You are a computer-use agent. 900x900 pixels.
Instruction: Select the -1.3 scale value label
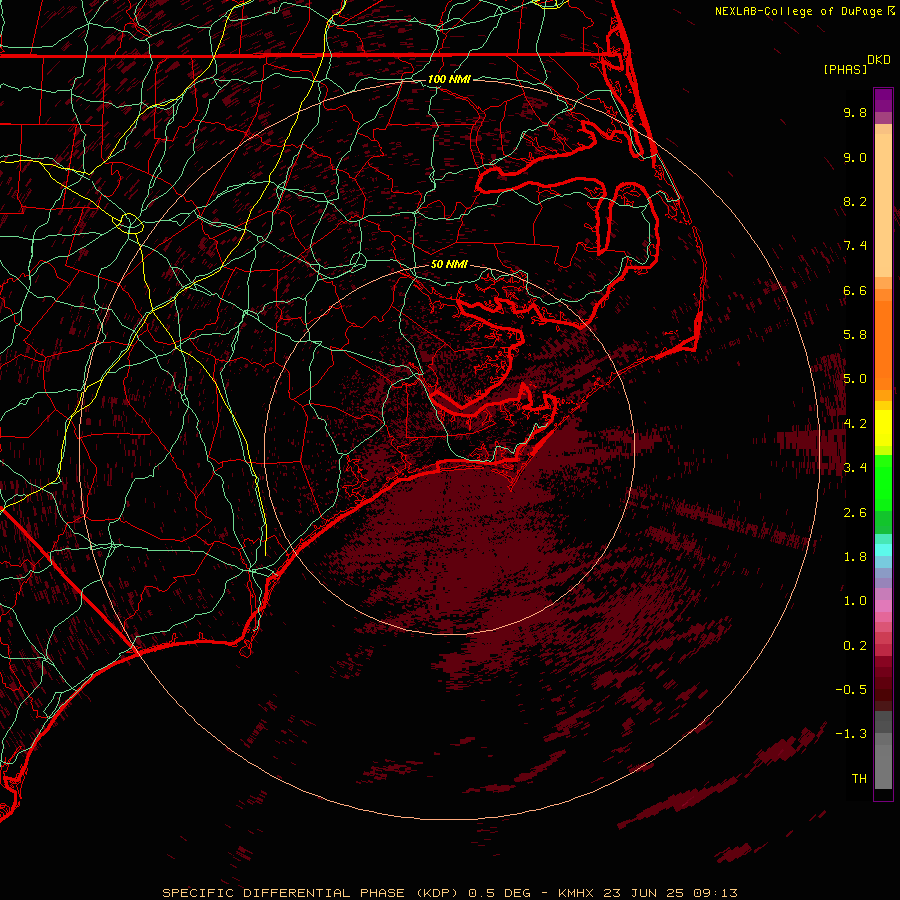click(x=851, y=734)
